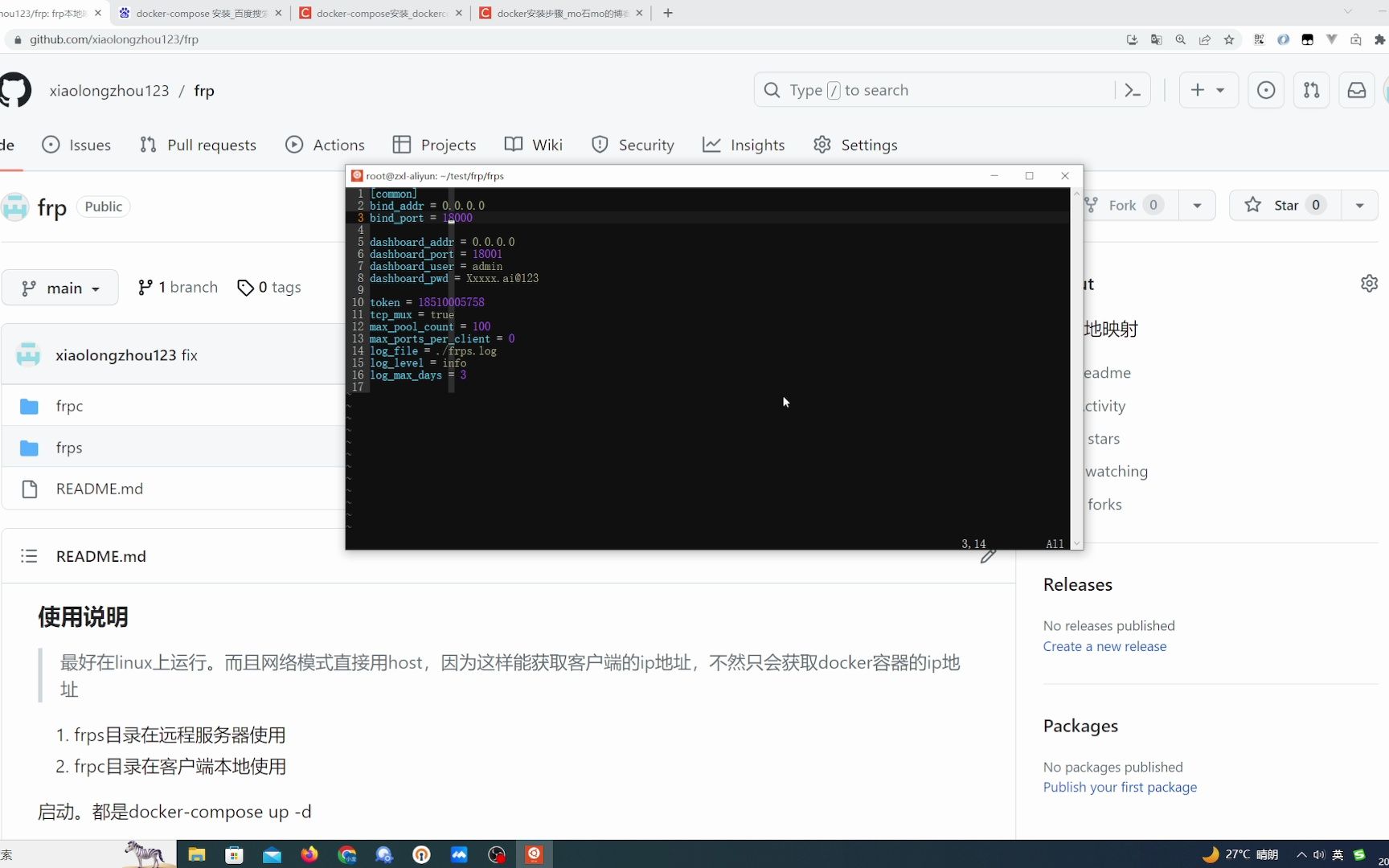Open the About settings gear icon
Image resolution: width=1389 pixels, height=868 pixels.
[x=1370, y=284]
